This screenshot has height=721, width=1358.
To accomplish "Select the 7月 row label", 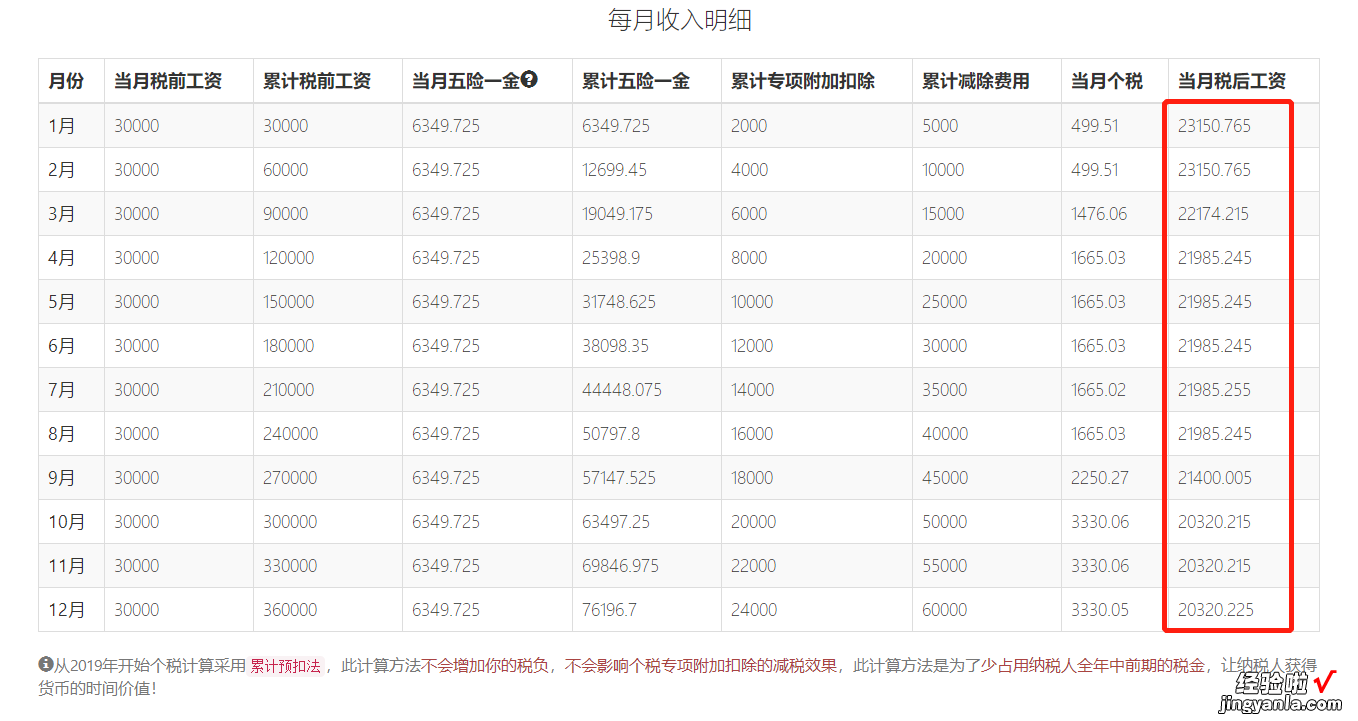I will click(61, 390).
